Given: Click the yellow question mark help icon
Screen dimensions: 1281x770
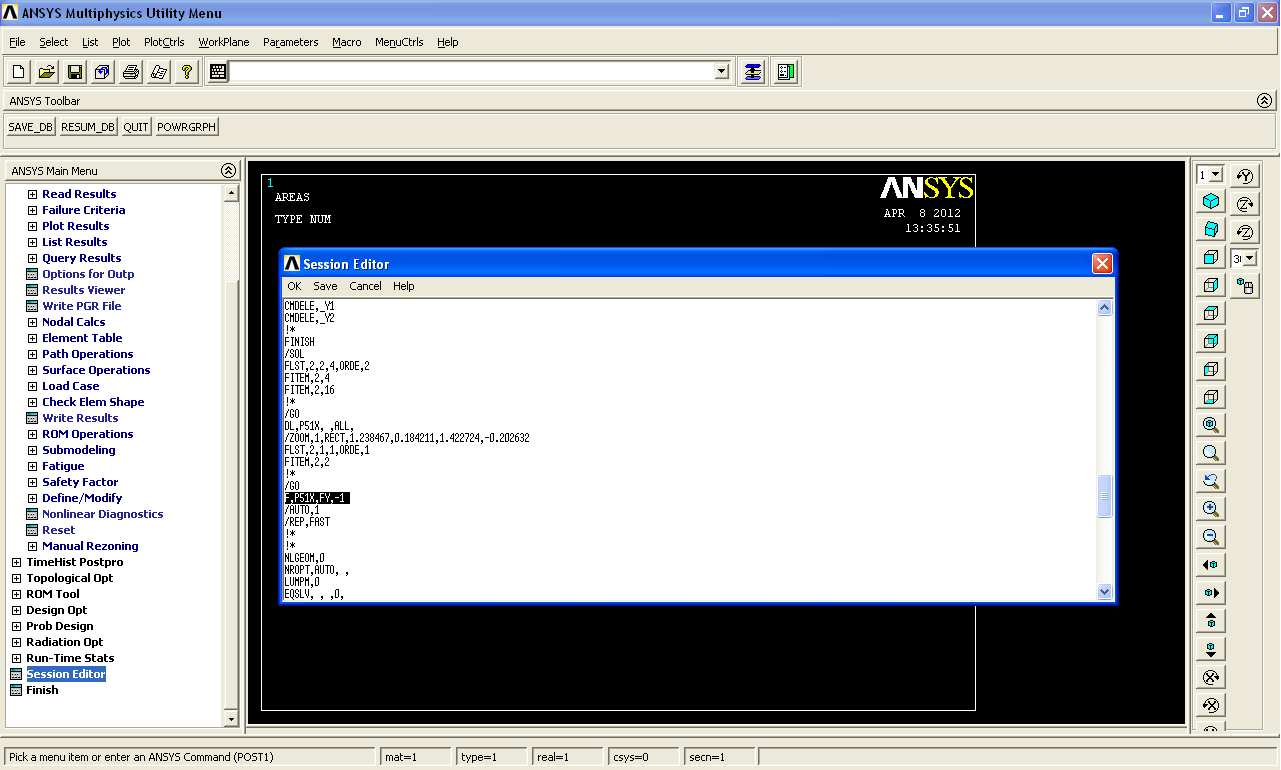Looking at the screenshot, I should tap(187, 72).
